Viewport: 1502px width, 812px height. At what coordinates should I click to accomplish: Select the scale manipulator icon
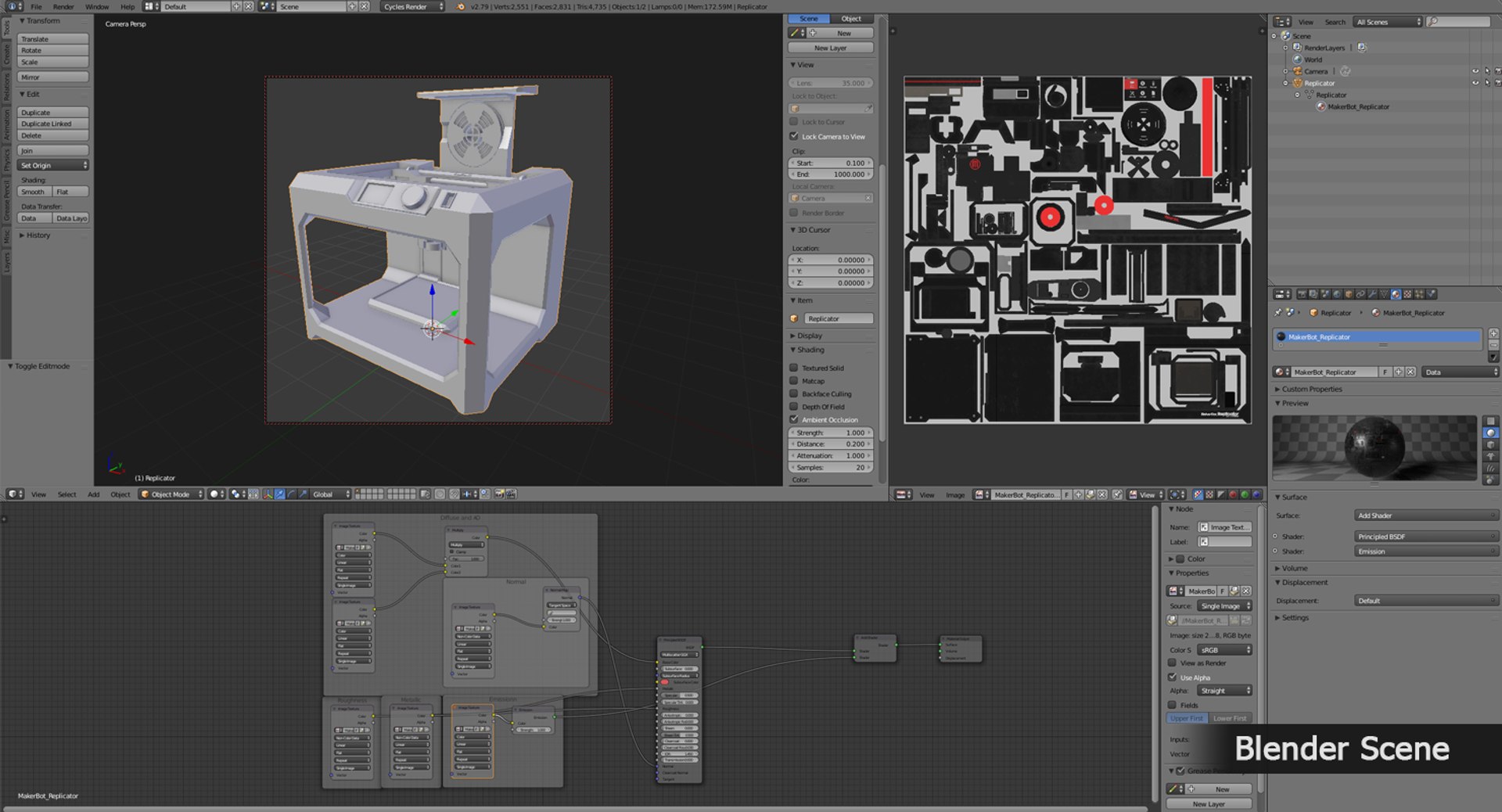(x=304, y=494)
